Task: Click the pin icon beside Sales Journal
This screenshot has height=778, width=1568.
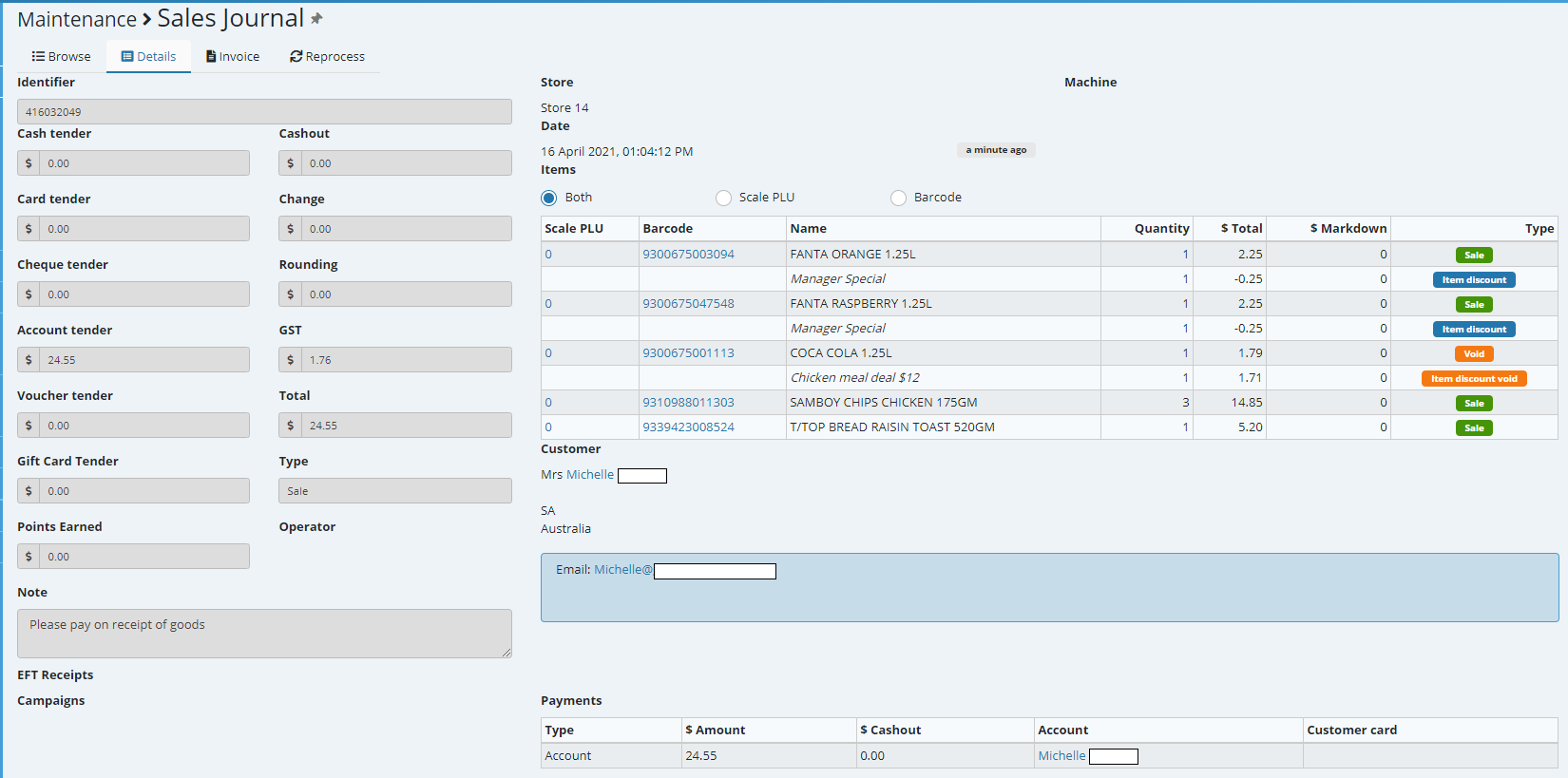Action: tap(316, 18)
